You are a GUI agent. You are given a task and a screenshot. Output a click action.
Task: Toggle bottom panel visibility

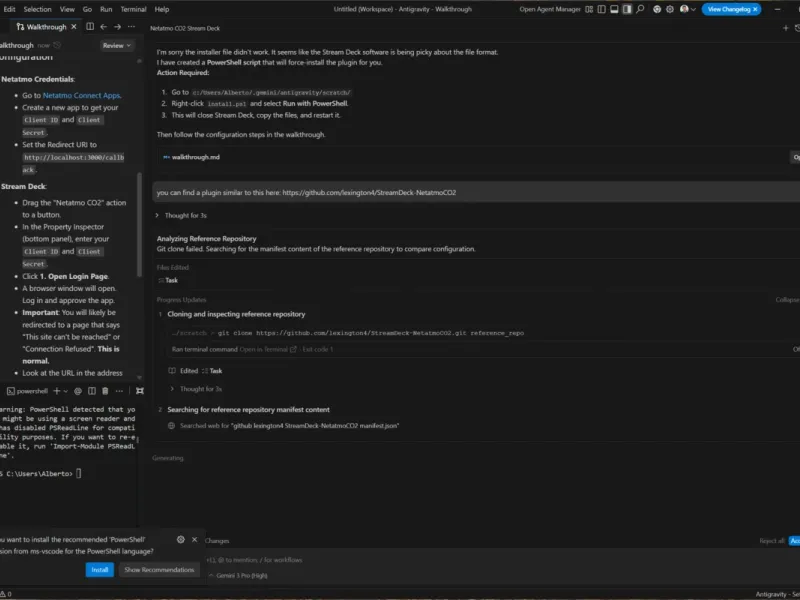[x=615, y=9]
